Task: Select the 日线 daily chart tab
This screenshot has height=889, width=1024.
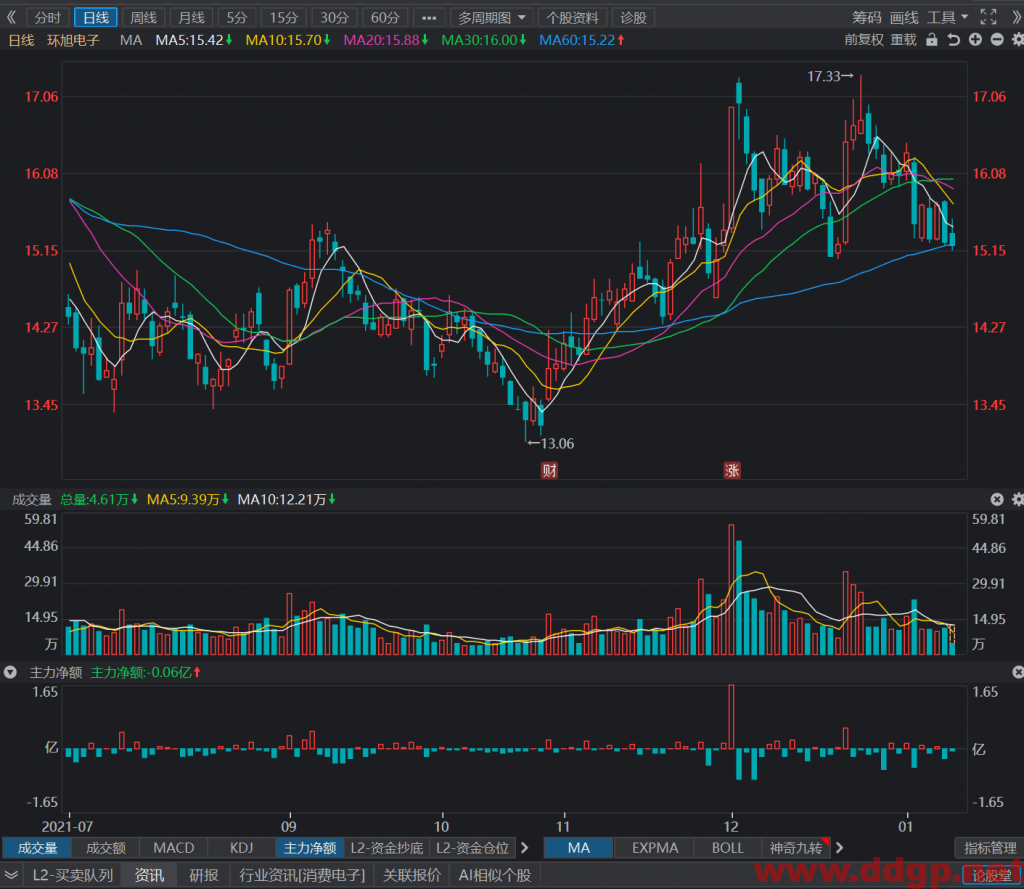Action: click(95, 18)
